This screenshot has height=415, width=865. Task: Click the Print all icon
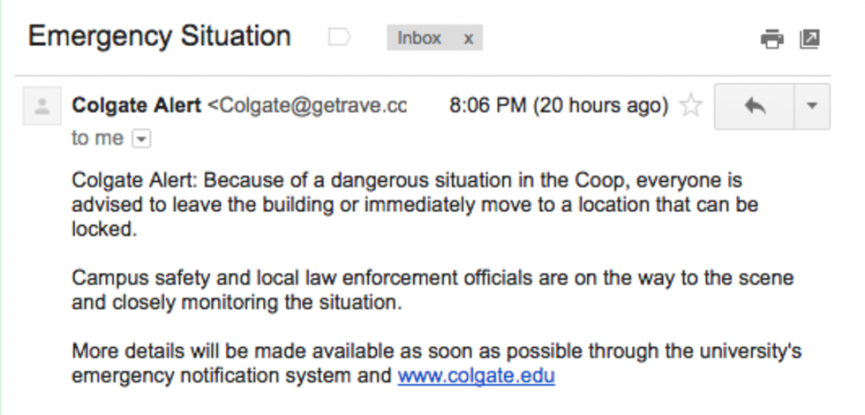[x=772, y=39]
